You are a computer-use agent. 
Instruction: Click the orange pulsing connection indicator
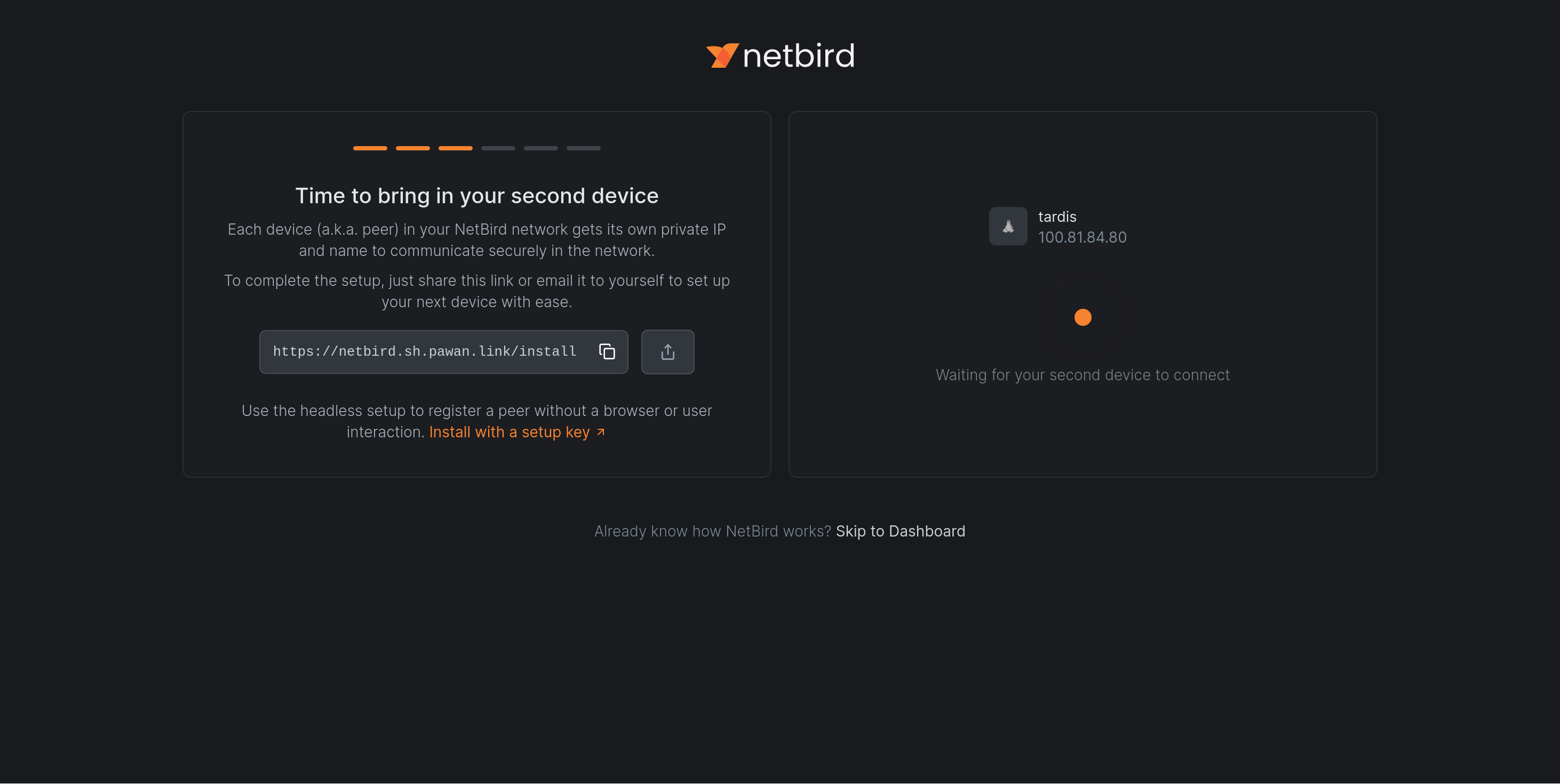[x=1082, y=317]
